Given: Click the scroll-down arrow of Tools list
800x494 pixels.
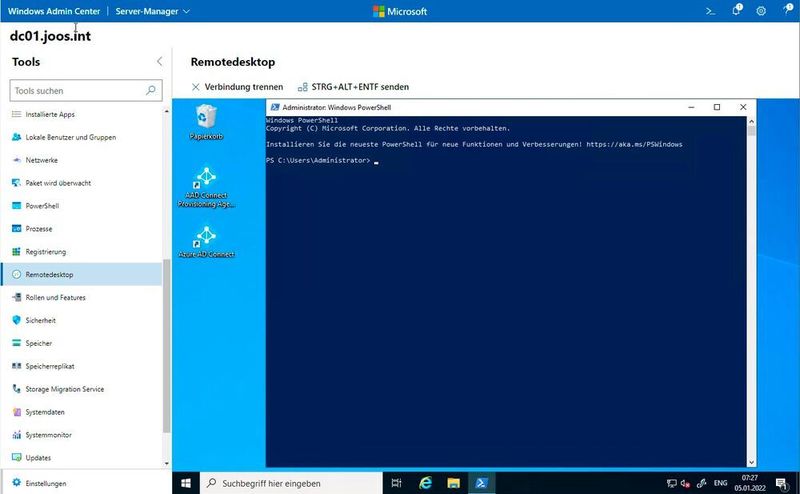Looking at the screenshot, I should (x=166, y=463).
